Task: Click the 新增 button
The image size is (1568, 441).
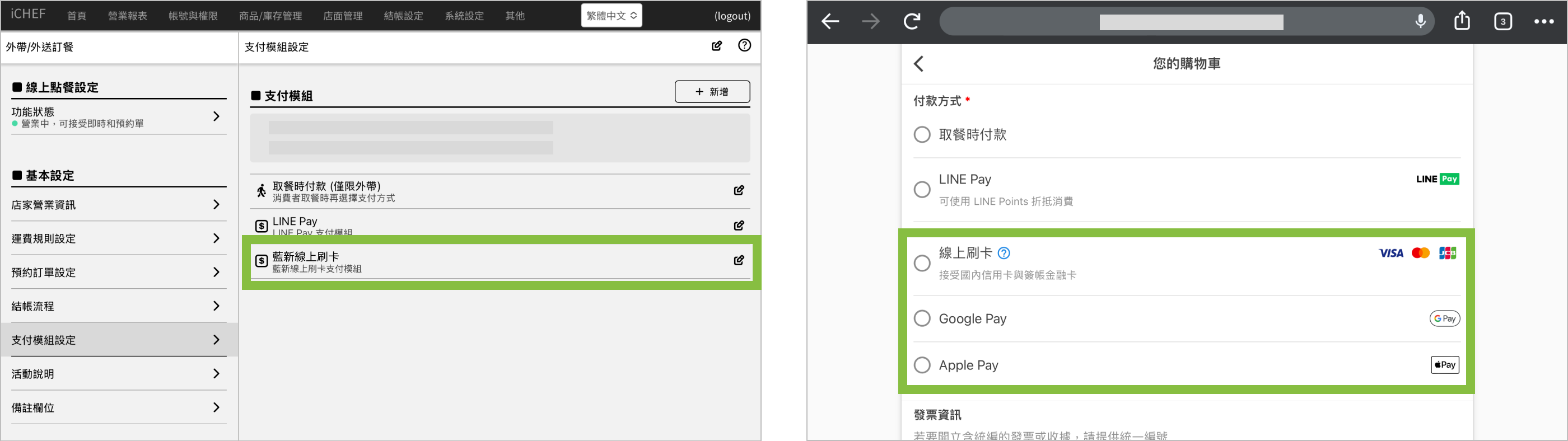Action: tap(712, 92)
